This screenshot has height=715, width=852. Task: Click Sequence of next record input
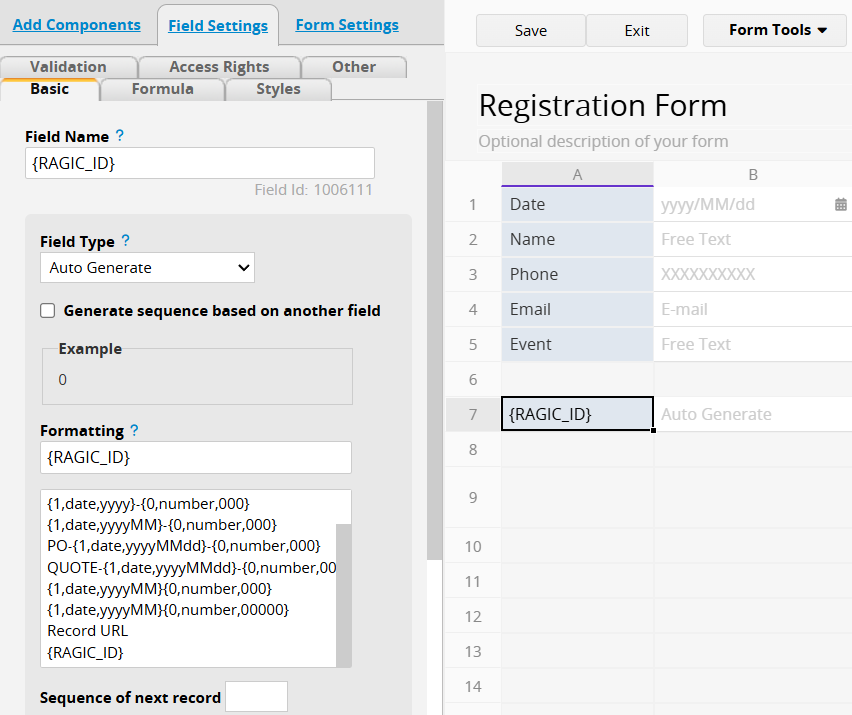[x=256, y=697]
